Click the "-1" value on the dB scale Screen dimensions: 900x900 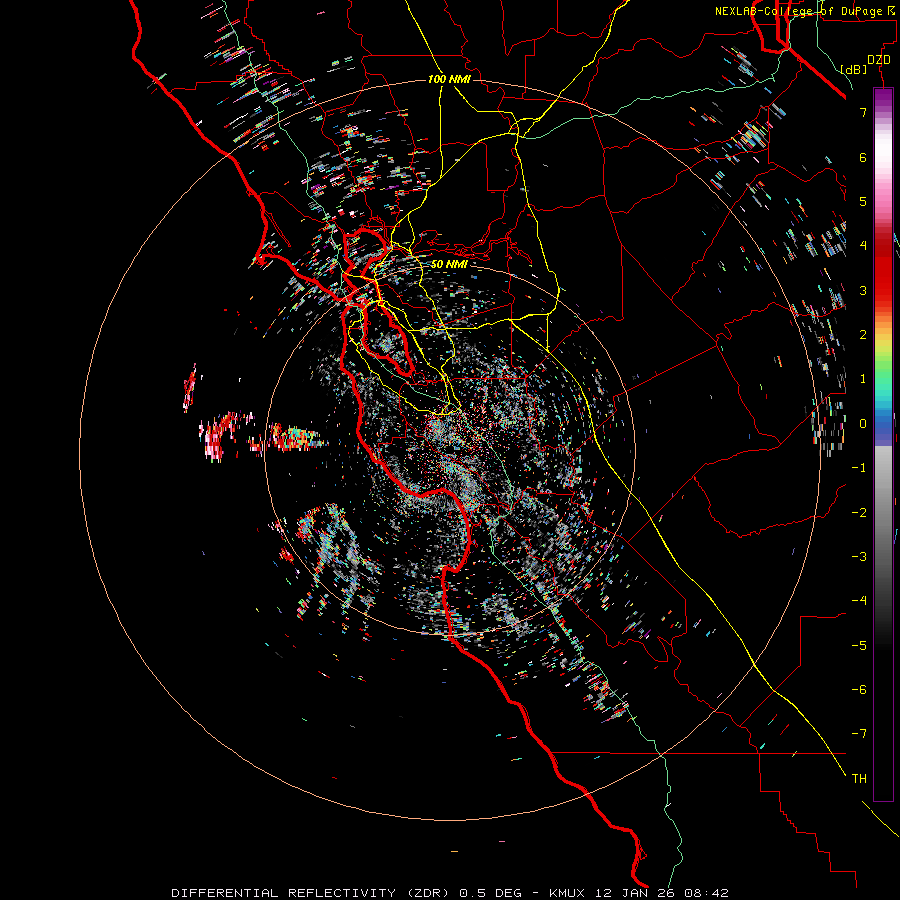859,468
